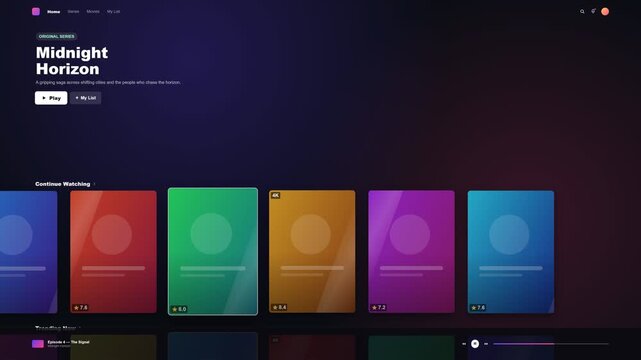Screen dimensions: 641x360
Task: Skip to previous in mini player
Action: coord(464,344)
